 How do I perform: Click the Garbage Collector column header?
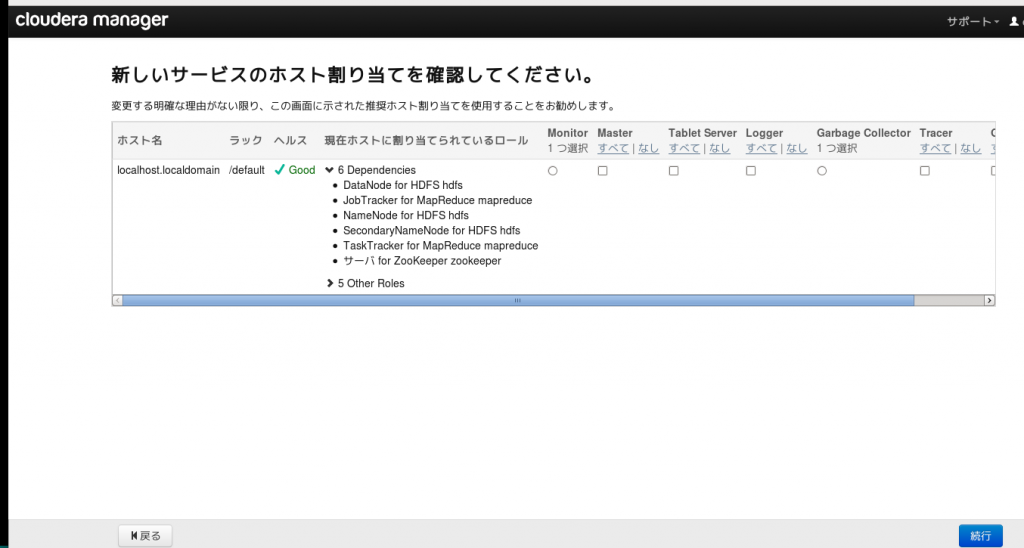click(x=863, y=133)
